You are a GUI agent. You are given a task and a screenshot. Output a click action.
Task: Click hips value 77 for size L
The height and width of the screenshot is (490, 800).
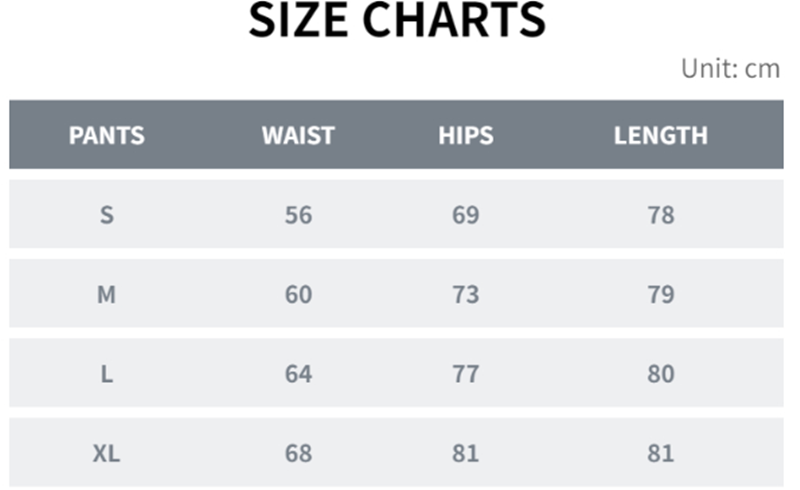[465, 374]
